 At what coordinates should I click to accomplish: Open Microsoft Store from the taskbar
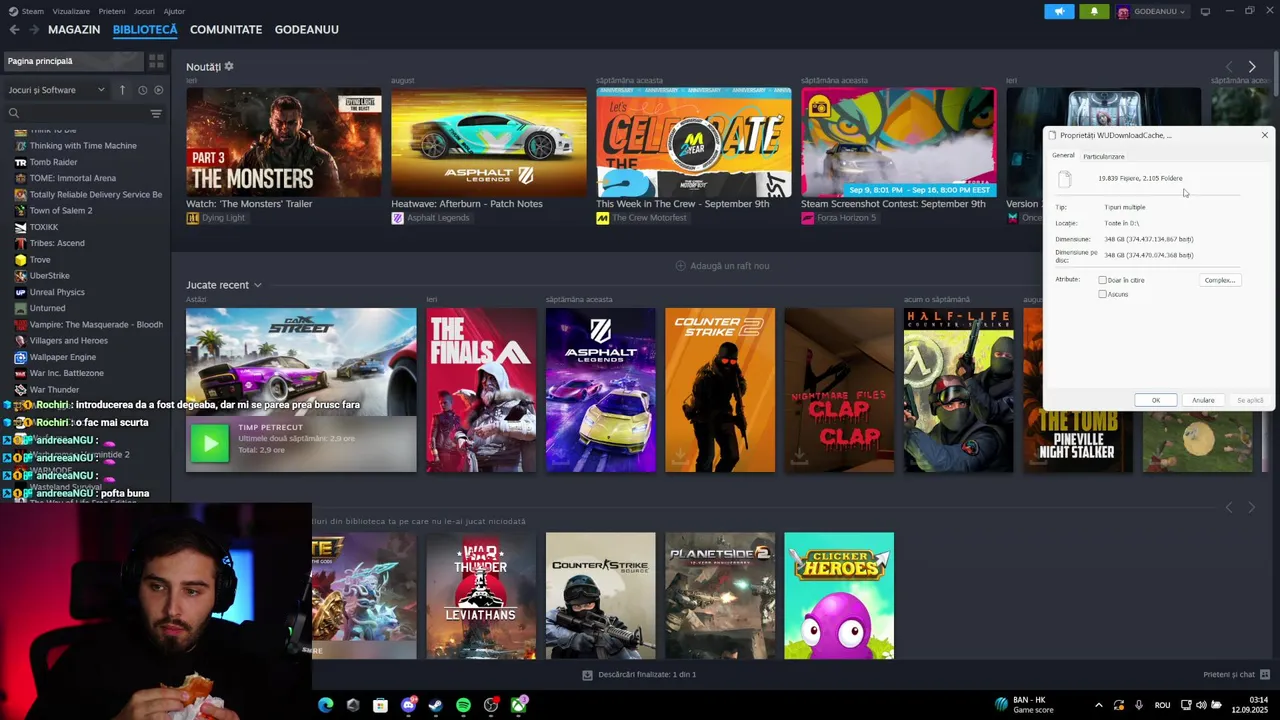(380, 705)
